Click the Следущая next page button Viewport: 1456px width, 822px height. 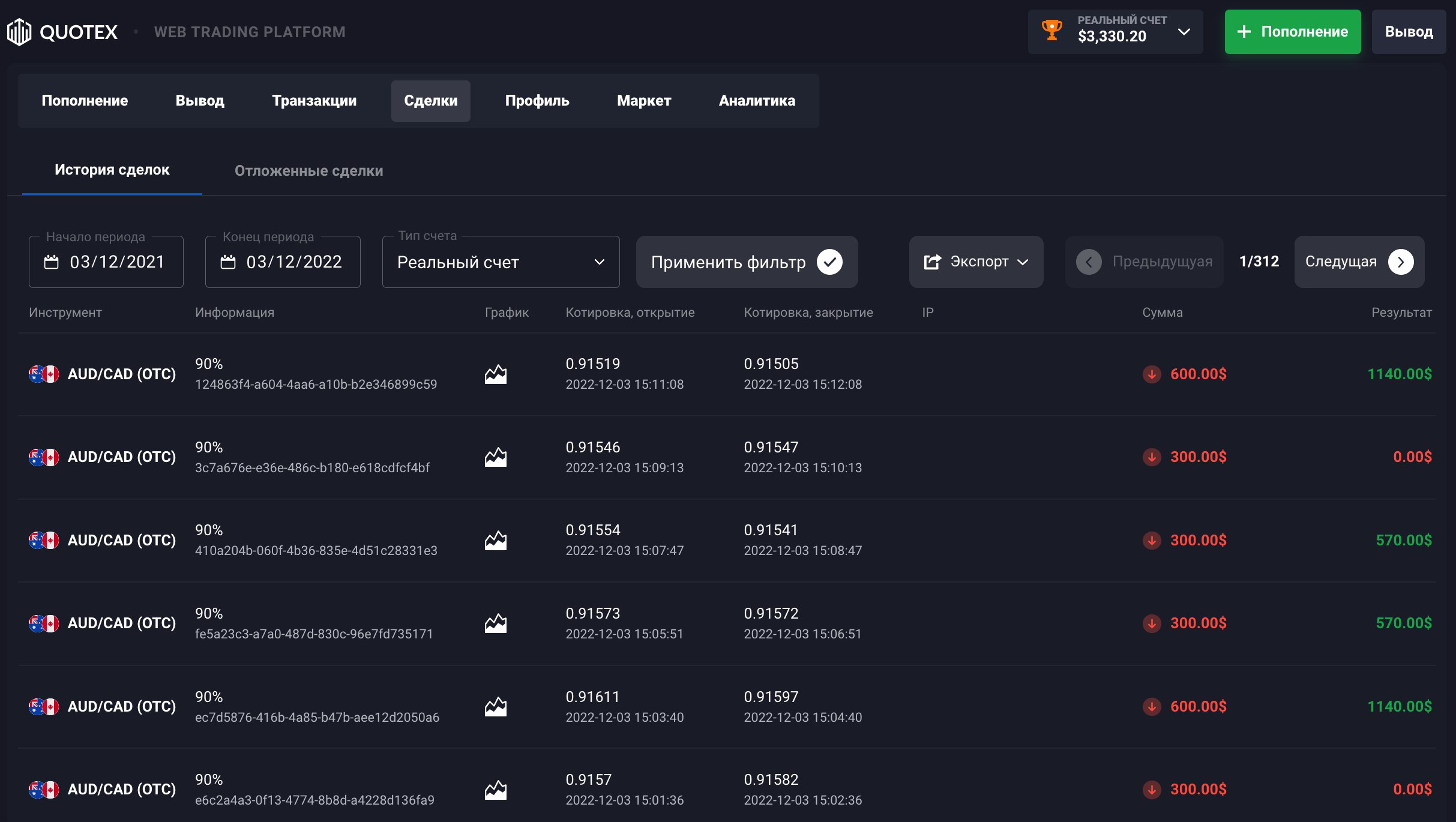click(x=1359, y=262)
